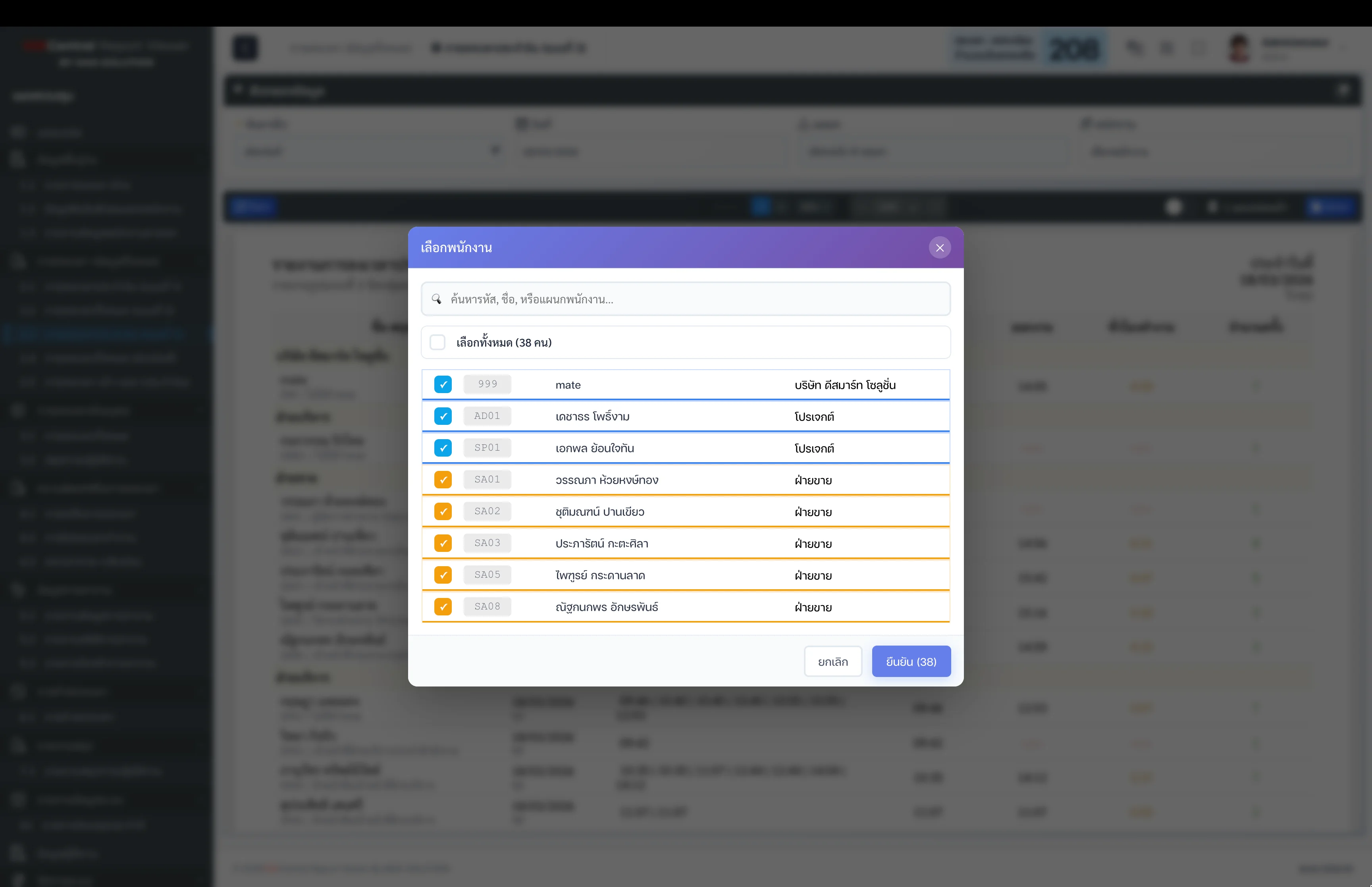Screen dimensions: 1372x887
Task: Select the employee name เอกพล ย้อนใจทัน
Action: coord(594,448)
